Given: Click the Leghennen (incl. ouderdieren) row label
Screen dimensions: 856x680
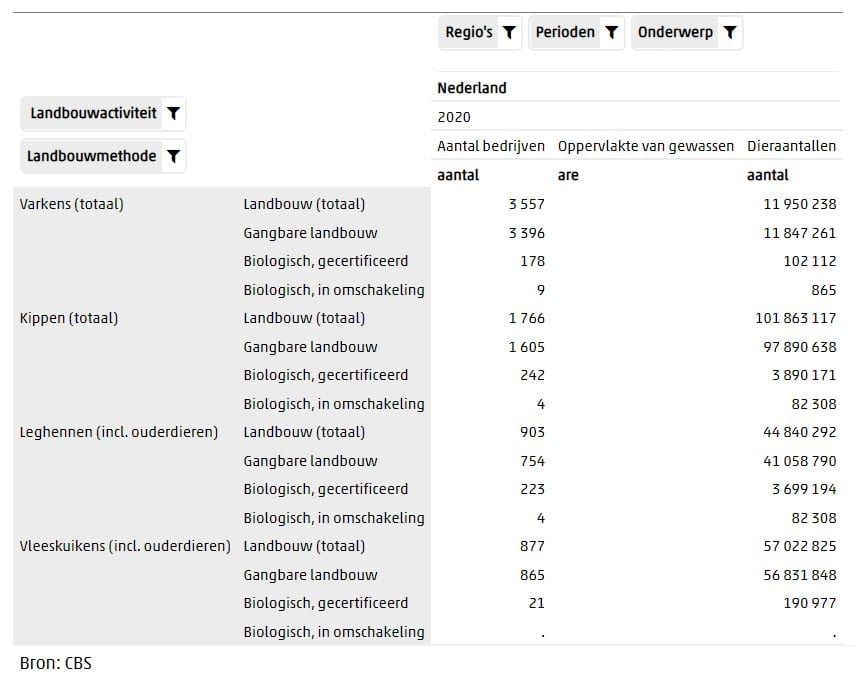Looking at the screenshot, I should tap(119, 432).
